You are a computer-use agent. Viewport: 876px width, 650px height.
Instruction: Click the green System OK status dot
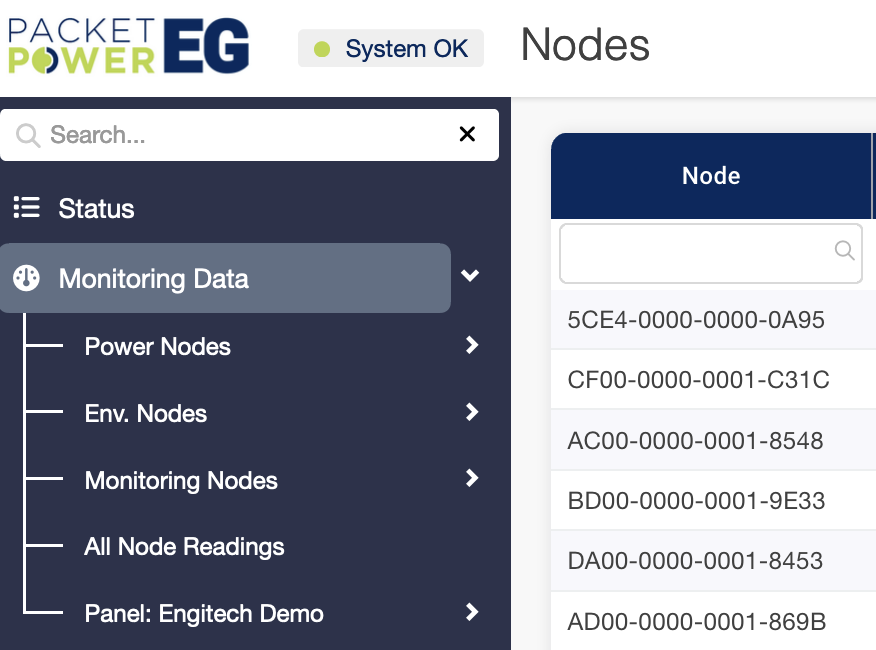click(x=322, y=49)
